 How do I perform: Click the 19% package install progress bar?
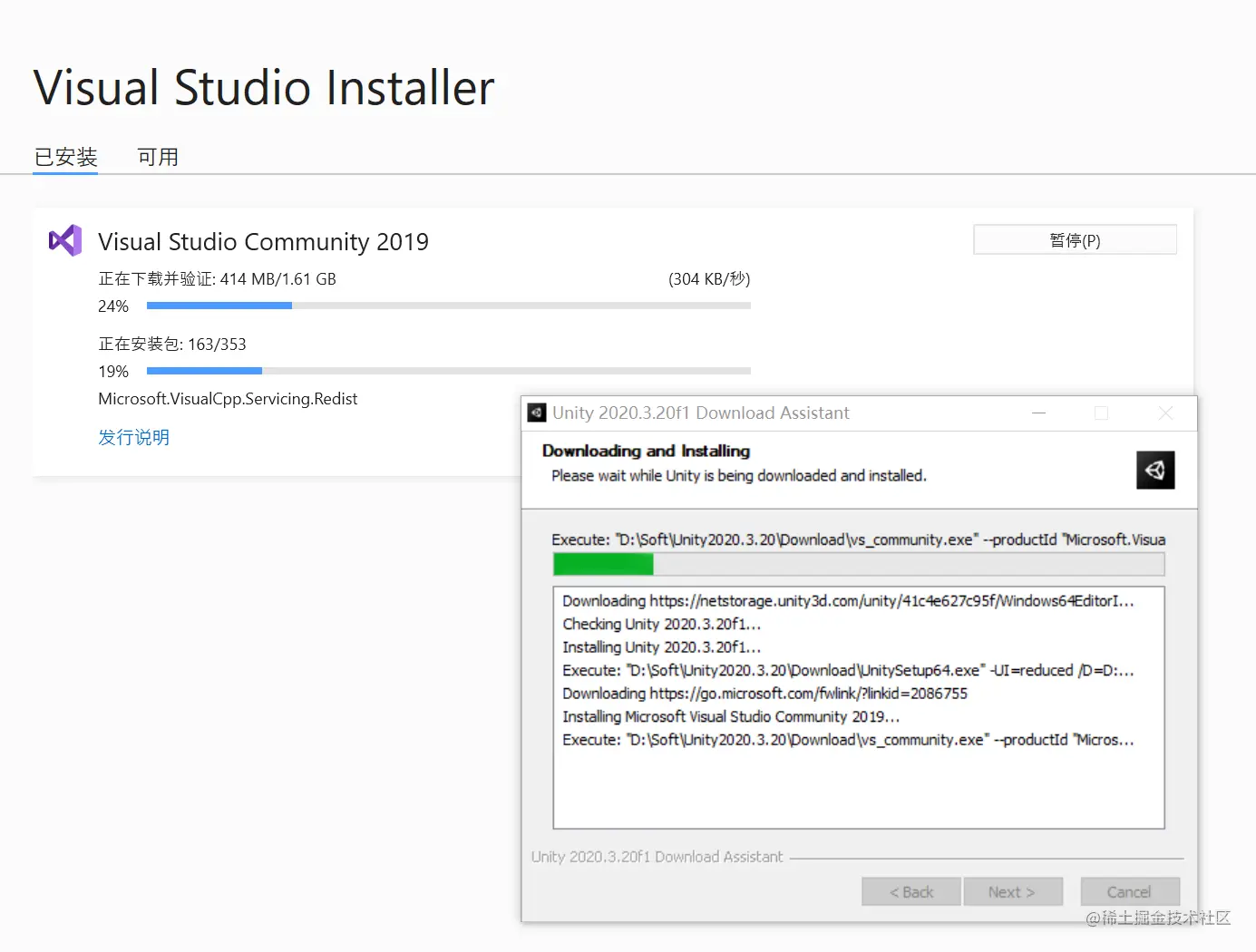point(449,371)
